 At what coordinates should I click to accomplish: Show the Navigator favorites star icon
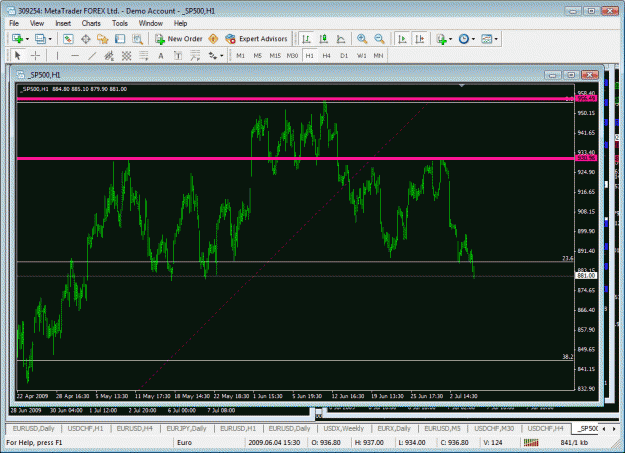[x=103, y=39]
